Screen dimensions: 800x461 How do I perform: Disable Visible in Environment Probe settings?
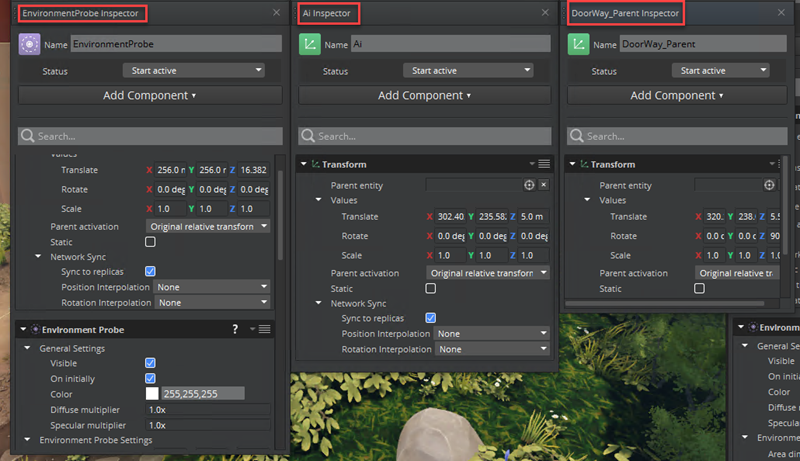coord(150,363)
